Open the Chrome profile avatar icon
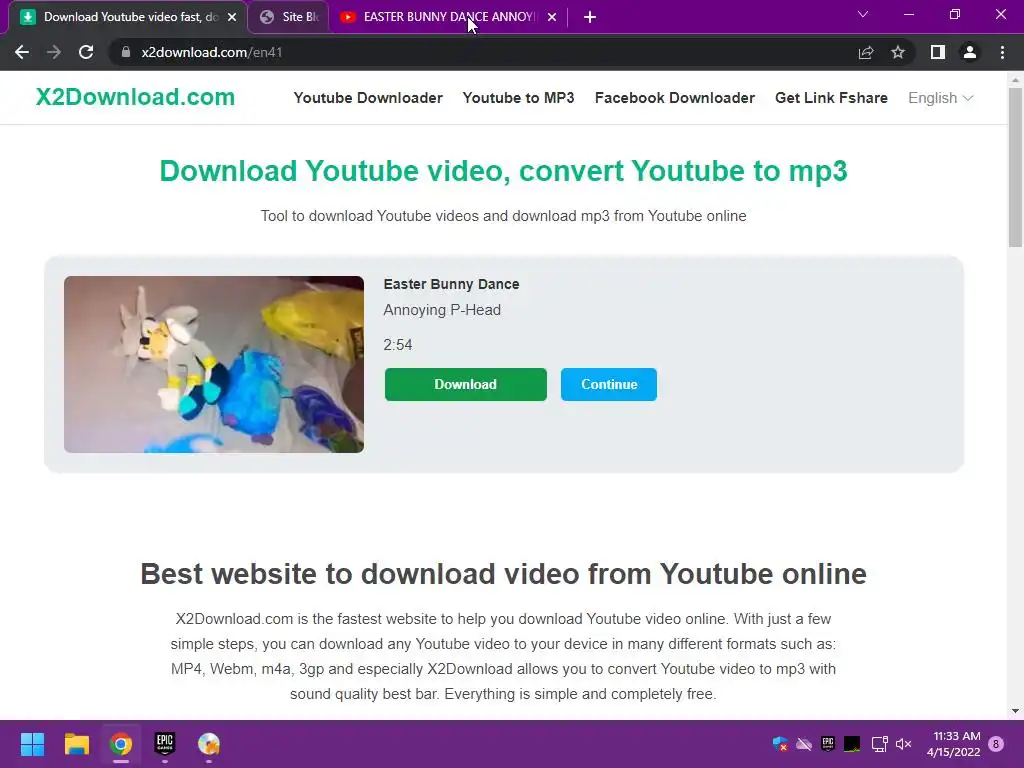Image resolution: width=1024 pixels, height=768 pixels. point(970,52)
